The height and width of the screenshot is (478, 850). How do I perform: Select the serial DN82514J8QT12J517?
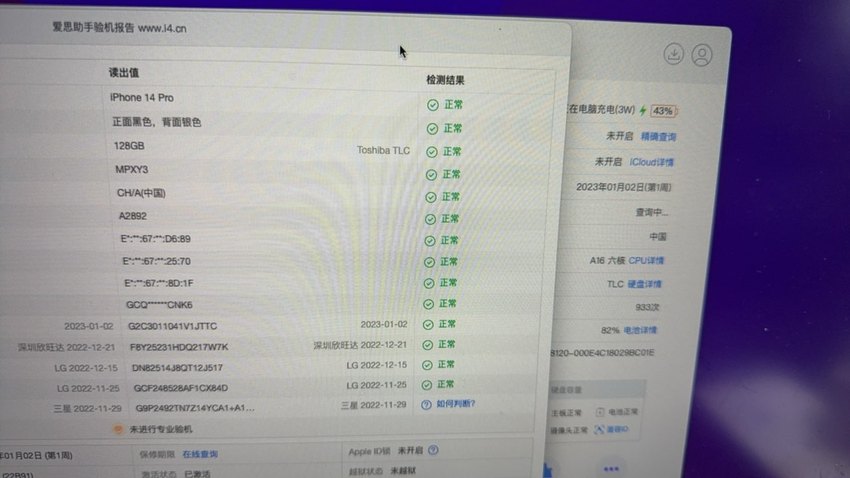(177, 367)
